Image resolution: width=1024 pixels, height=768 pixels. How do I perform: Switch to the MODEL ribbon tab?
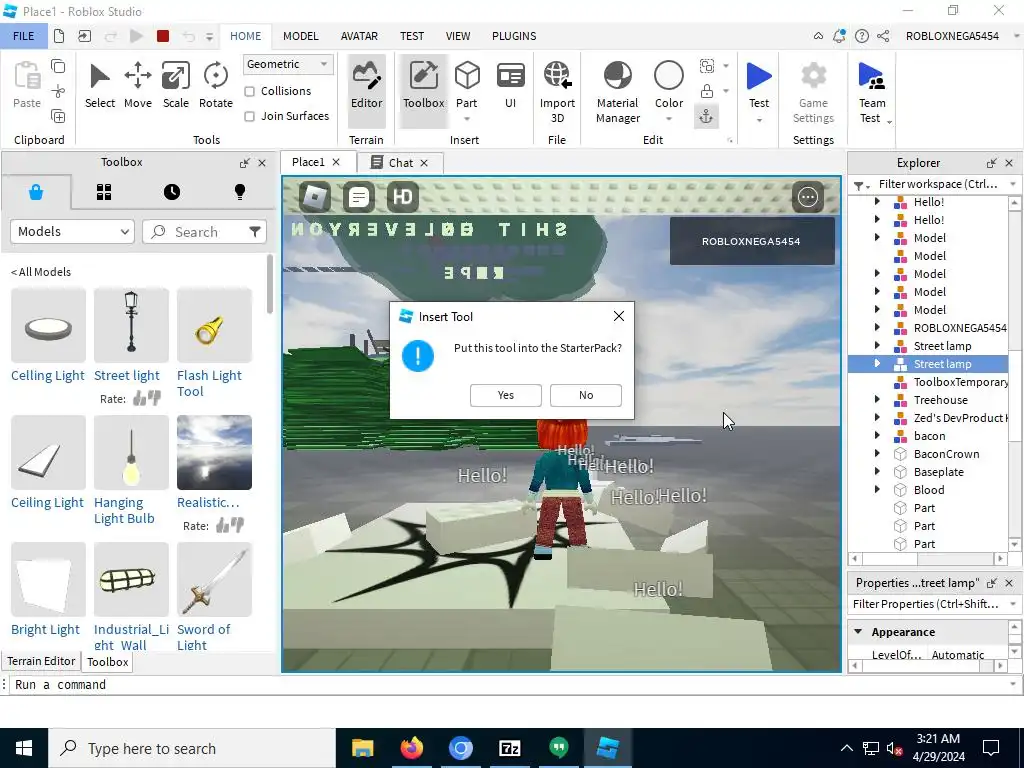[x=300, y=36]
